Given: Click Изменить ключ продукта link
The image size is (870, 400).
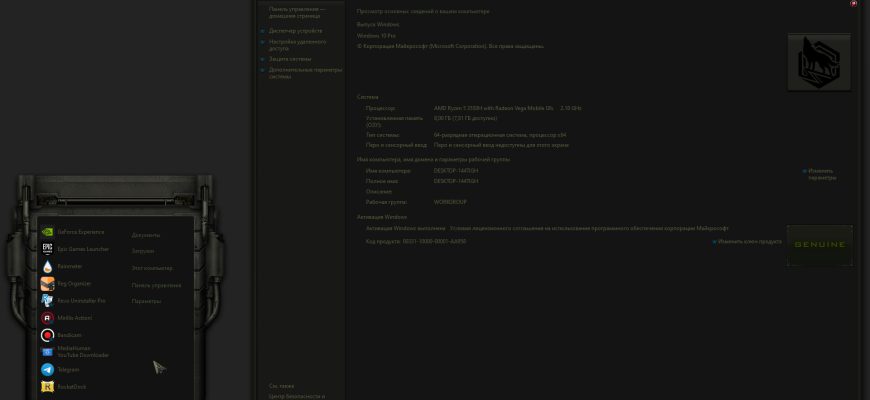Looking at the screenshot, I should click(750, 241).
